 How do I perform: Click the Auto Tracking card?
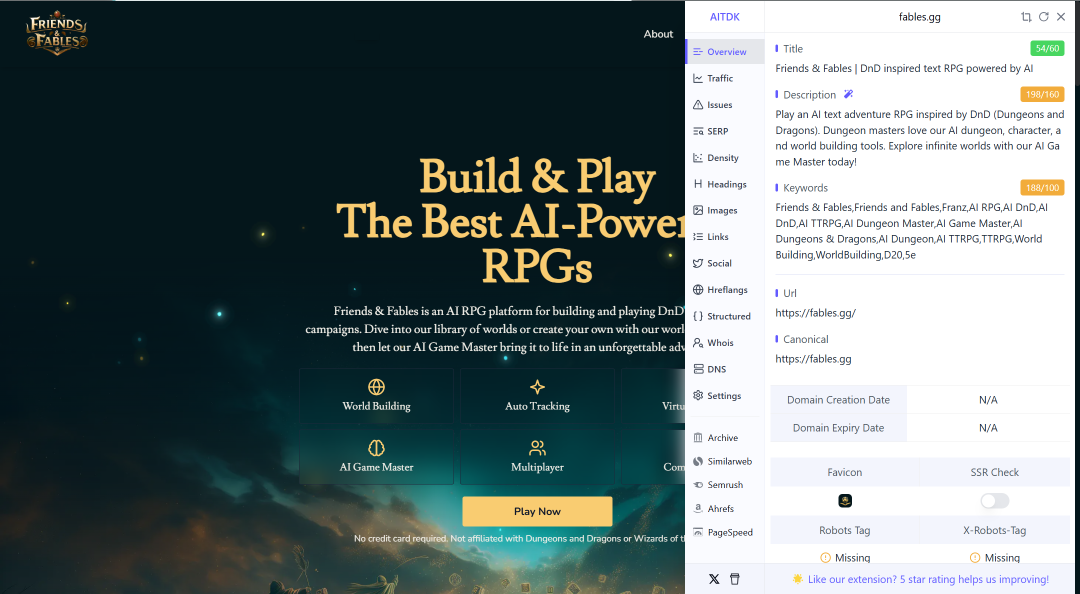537,396
